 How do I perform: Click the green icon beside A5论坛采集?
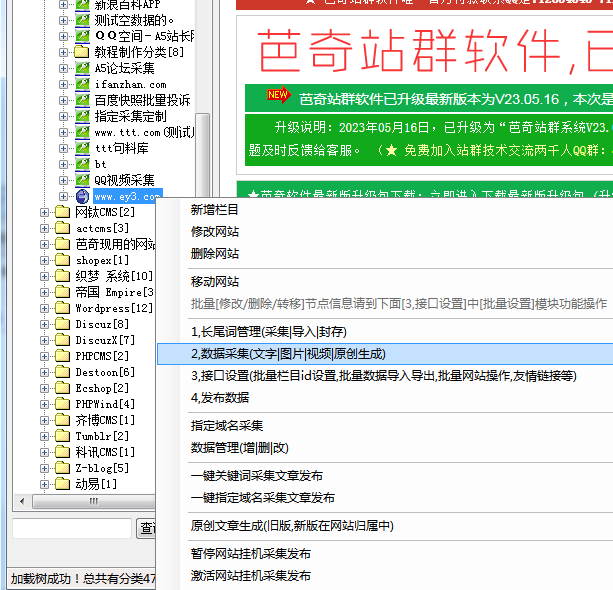82,68
